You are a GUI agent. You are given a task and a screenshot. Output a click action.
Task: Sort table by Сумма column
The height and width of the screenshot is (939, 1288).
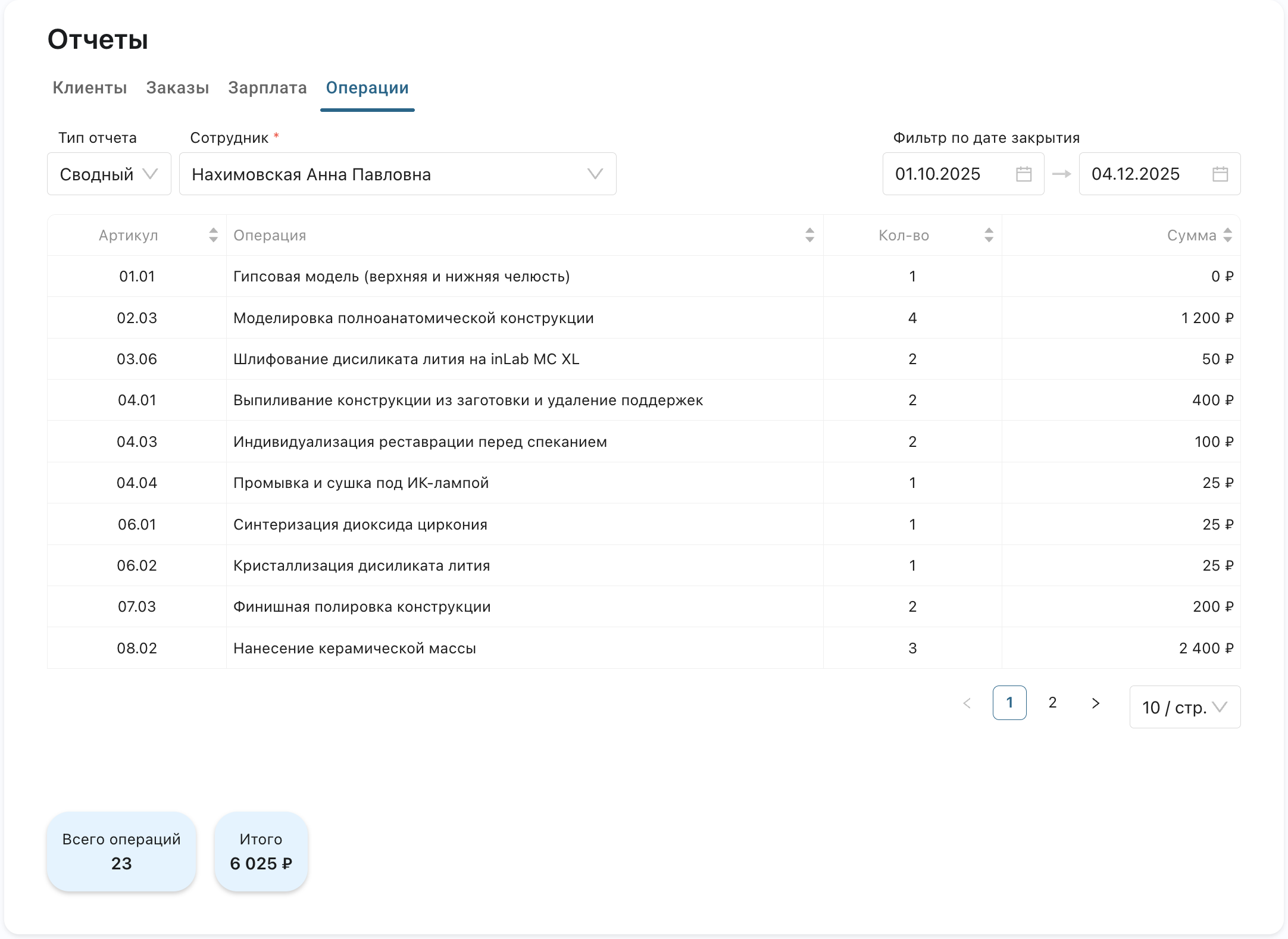click(x=1227, y=235)
